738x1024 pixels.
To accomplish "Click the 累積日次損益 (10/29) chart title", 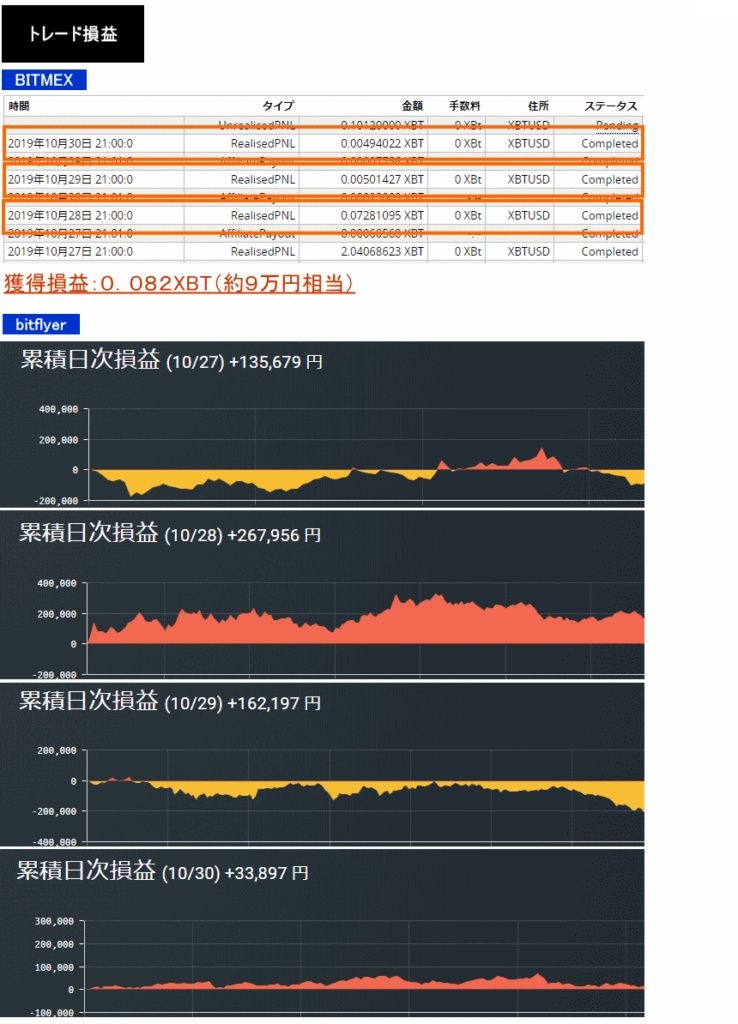I will [x=170, y=702].
